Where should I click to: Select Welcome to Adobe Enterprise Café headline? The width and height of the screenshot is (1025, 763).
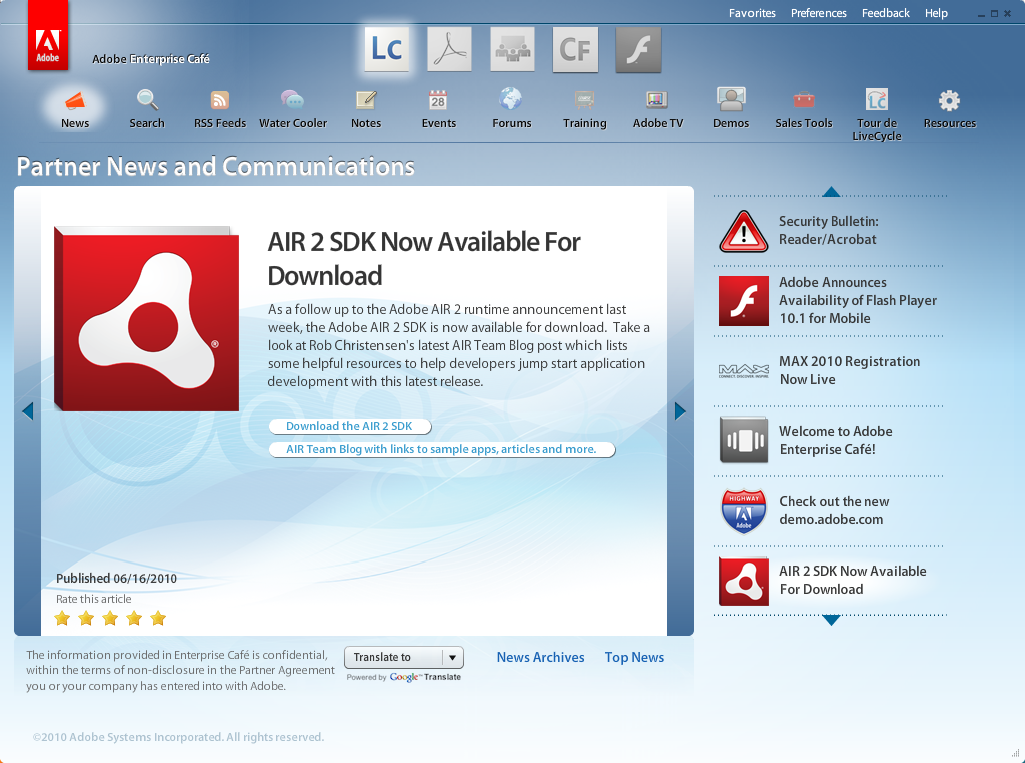[x=835, y=440]
